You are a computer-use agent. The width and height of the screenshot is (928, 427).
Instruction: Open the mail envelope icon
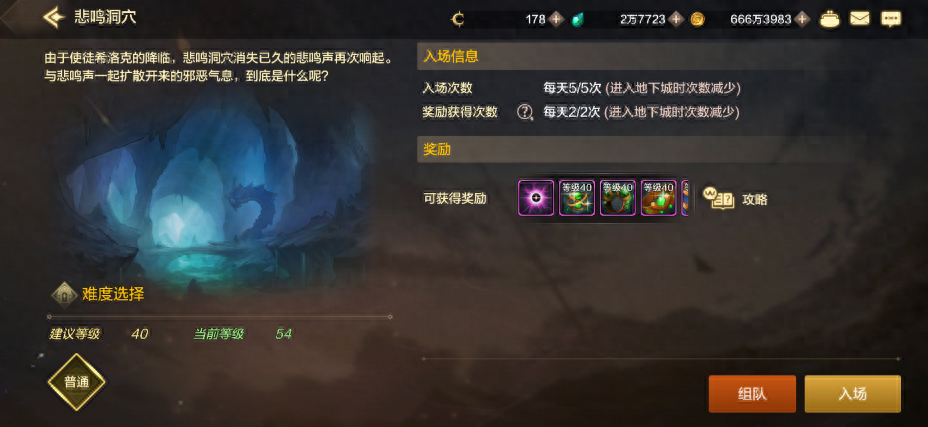[x=860, y=19]
